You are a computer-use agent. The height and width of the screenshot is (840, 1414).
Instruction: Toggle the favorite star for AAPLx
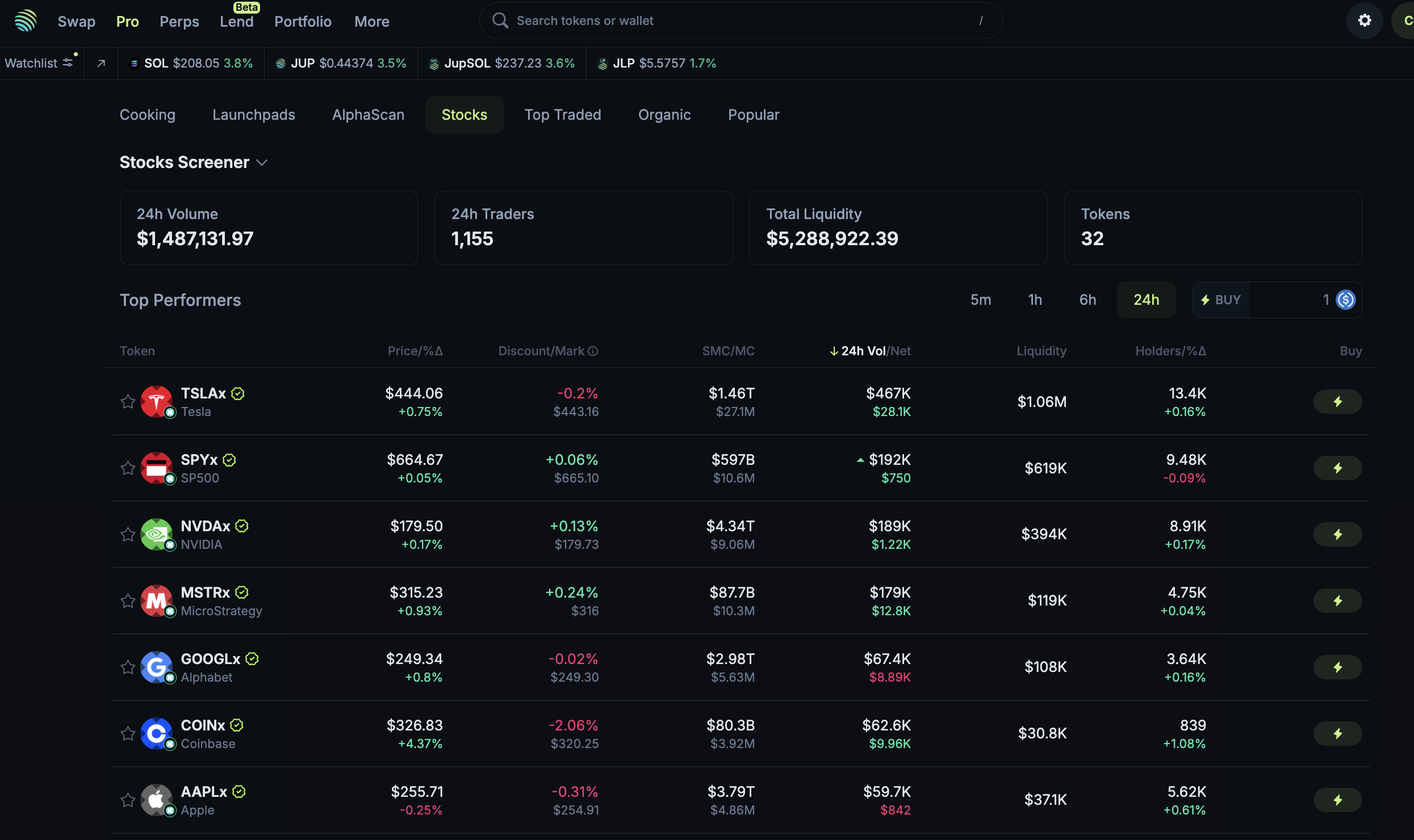click(128, 800)
